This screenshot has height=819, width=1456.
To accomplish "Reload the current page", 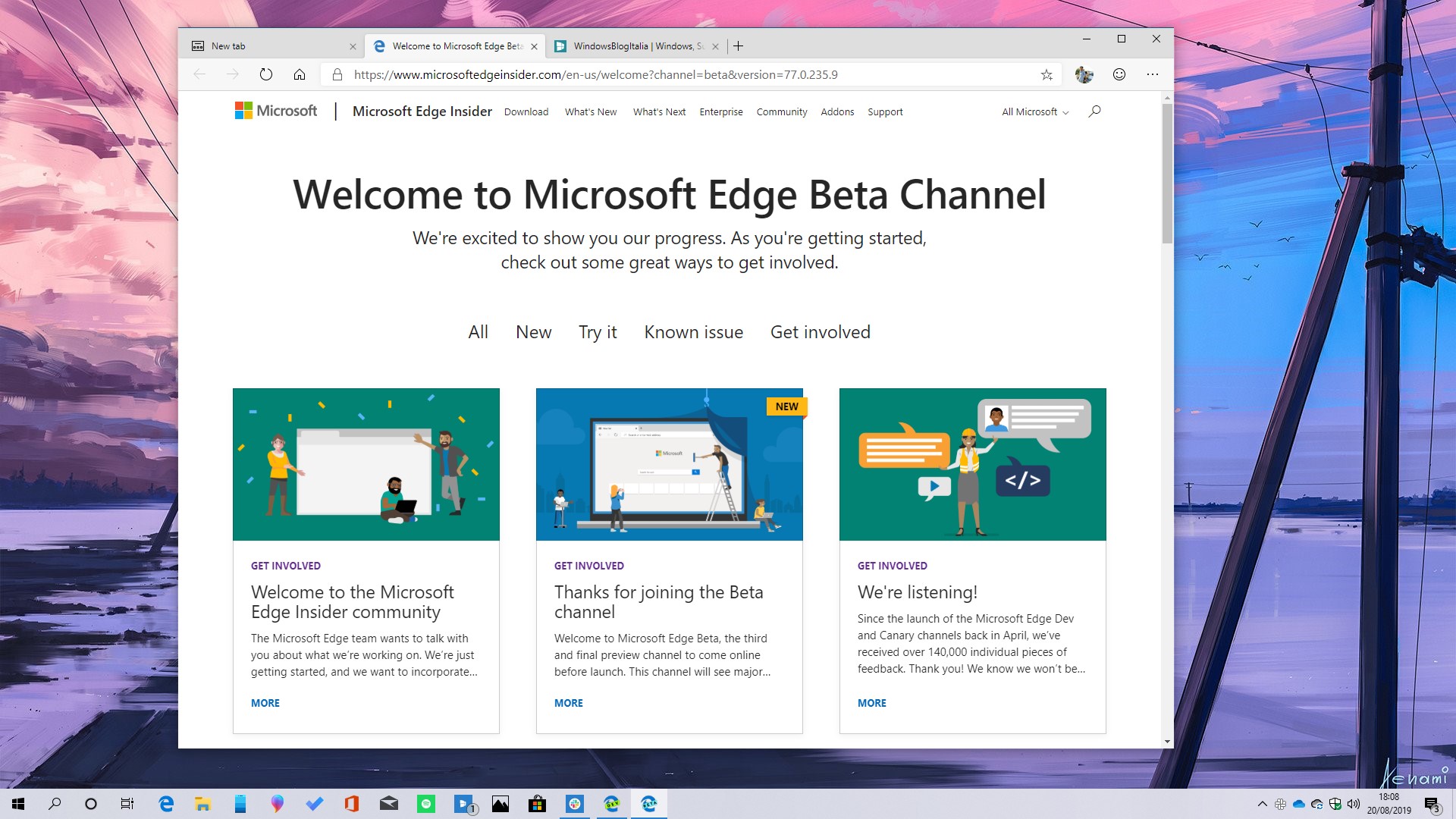I will click(266, 74).
